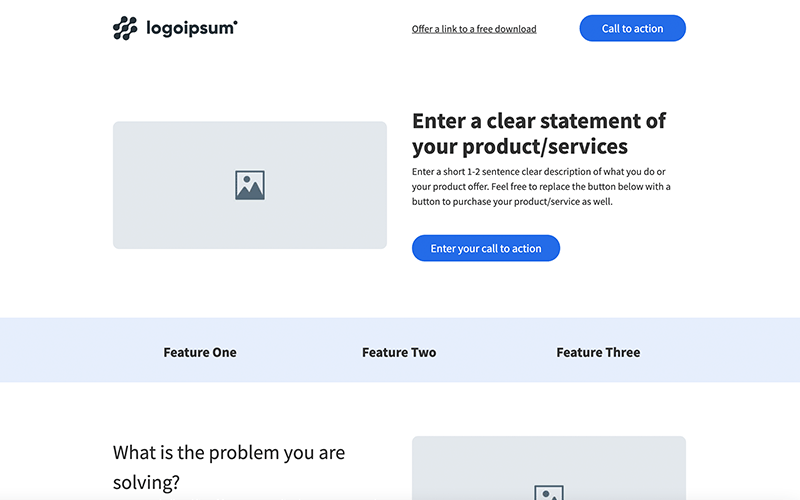
Task: Open the free download offer link
Action: pyautogui.click(x=474, y=29)
